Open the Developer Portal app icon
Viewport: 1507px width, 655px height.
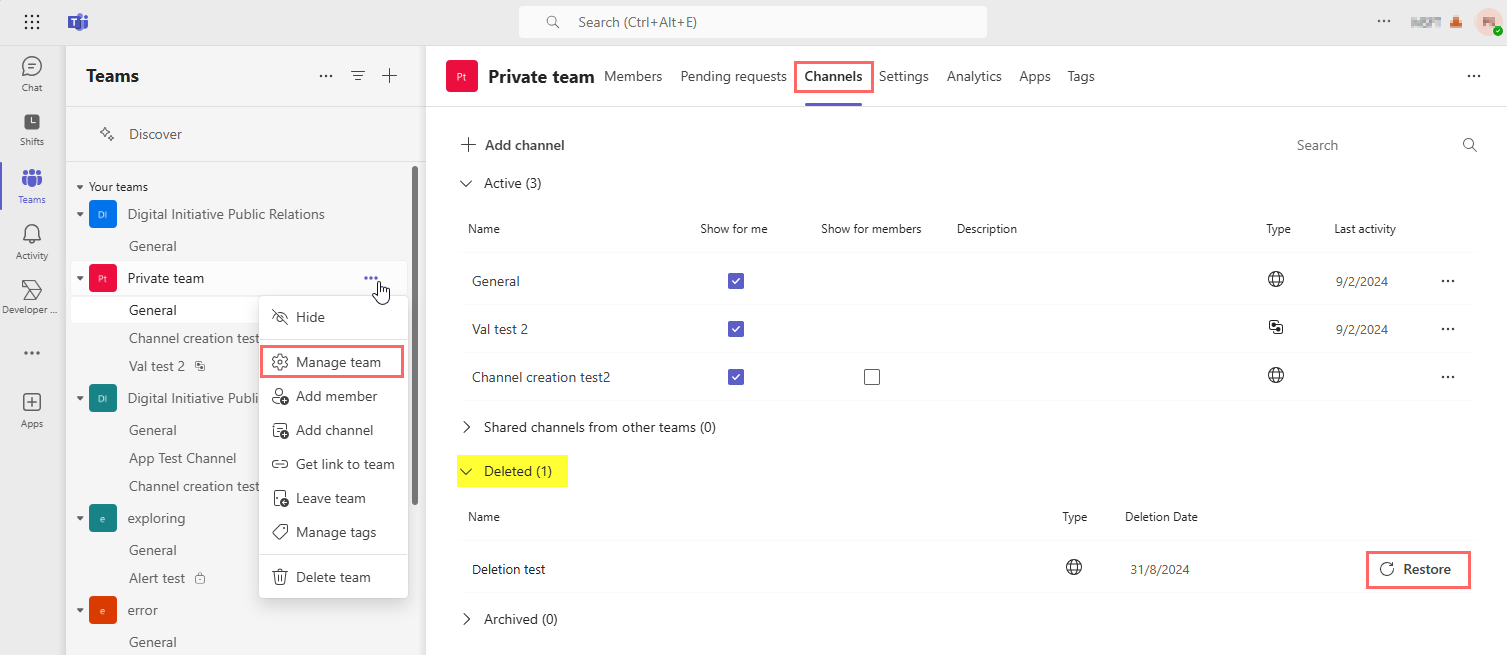[x=32, y=291]
